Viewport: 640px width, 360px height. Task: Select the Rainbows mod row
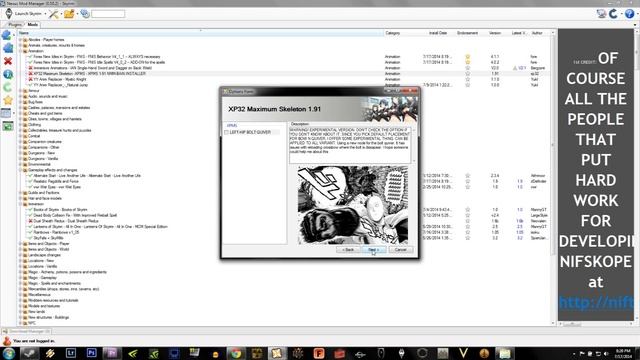click(56, 232)
